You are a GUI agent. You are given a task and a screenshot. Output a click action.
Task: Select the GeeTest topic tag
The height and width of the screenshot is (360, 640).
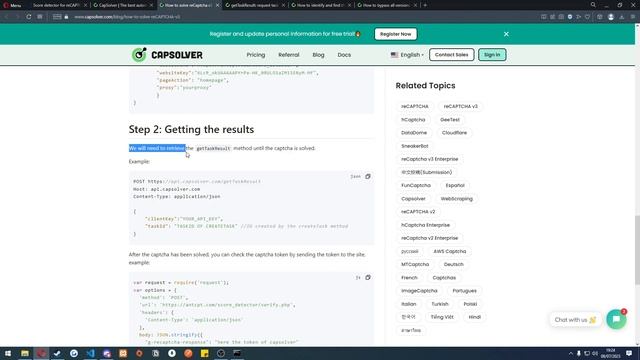[450, 120]
